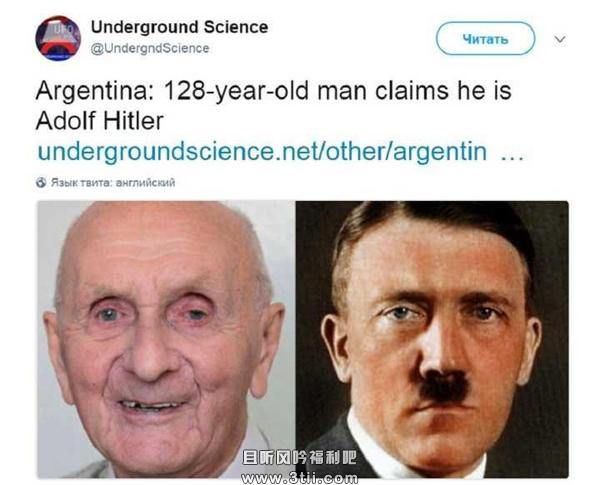This screenshot has width=600, height=485.
Task: Click the globe icon beside tweet language
Action: click(x=41, y=183)
